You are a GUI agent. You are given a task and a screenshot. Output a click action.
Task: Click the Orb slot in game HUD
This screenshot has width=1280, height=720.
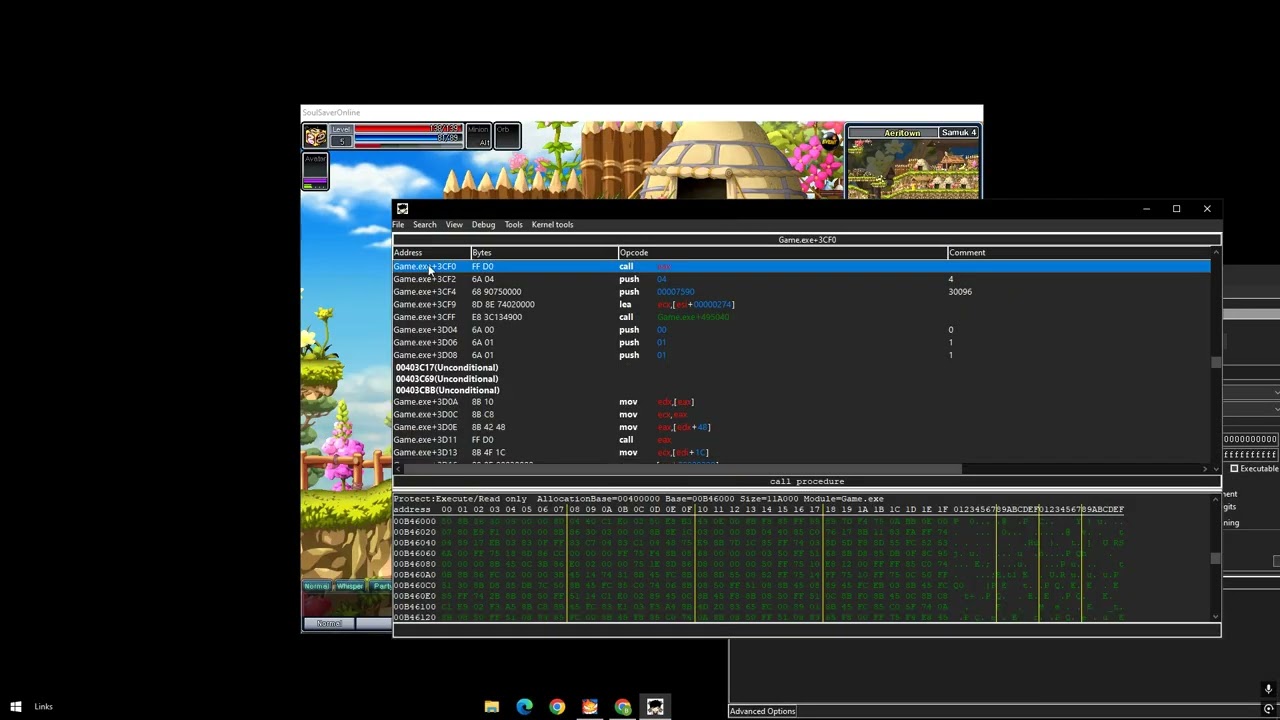[x=506, y=136]
